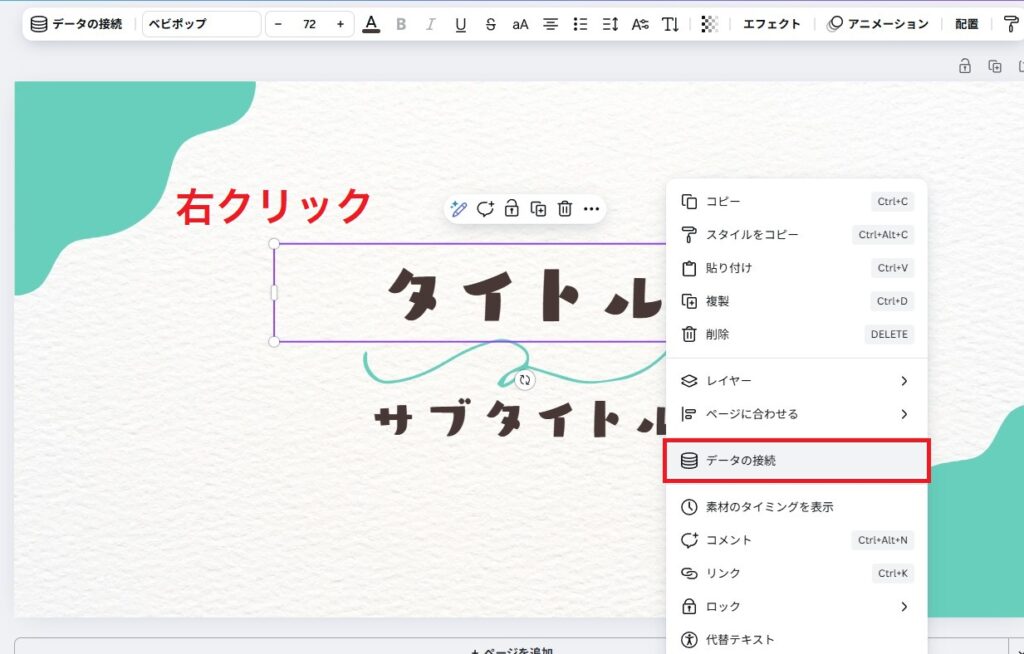The width and height of the screenshot is (1024, 654).
Task: Click the trash icon in floating toolbar
Action: coord(565,209)
